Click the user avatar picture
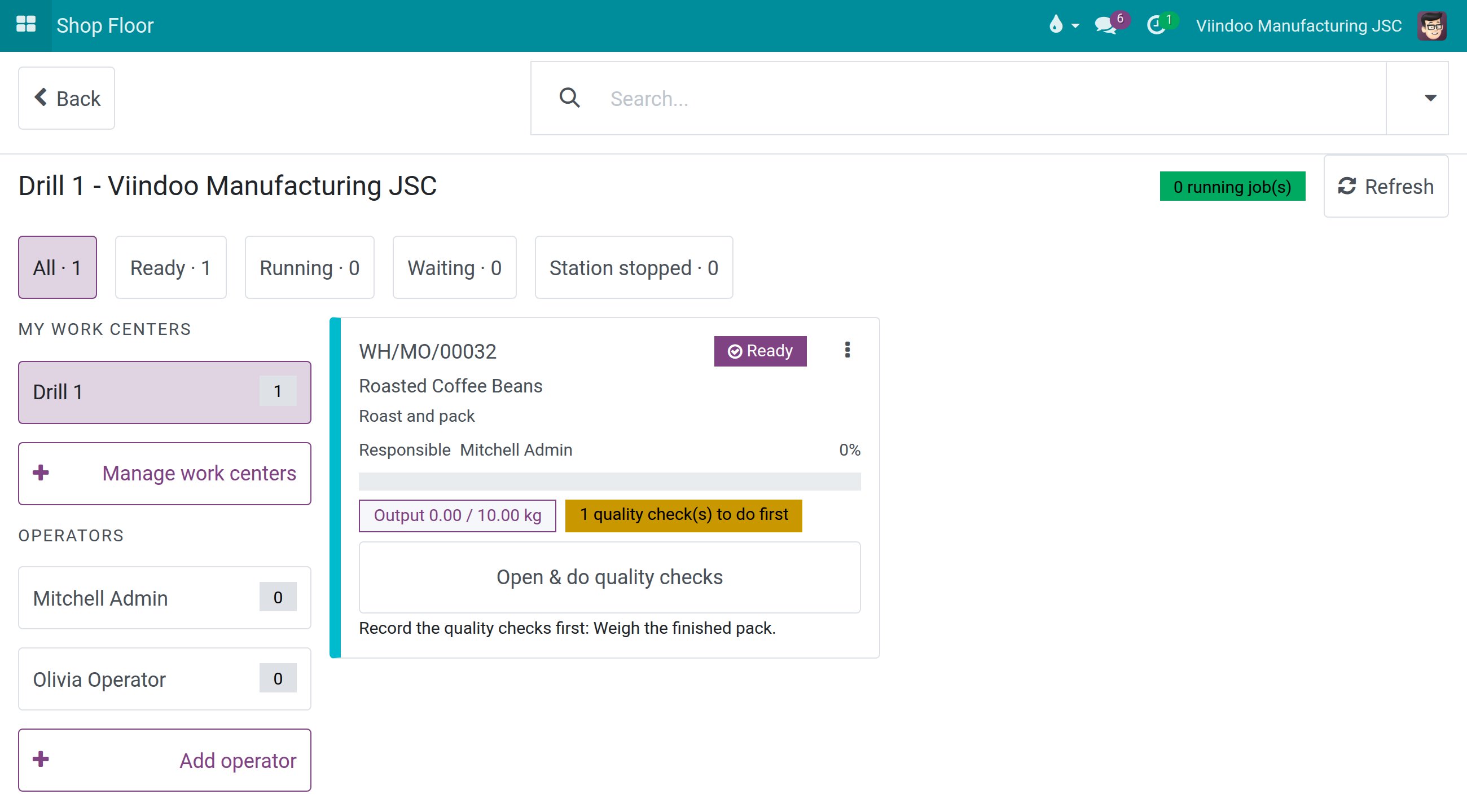This screenshot has height=812, width=1467. [1430, 25]
